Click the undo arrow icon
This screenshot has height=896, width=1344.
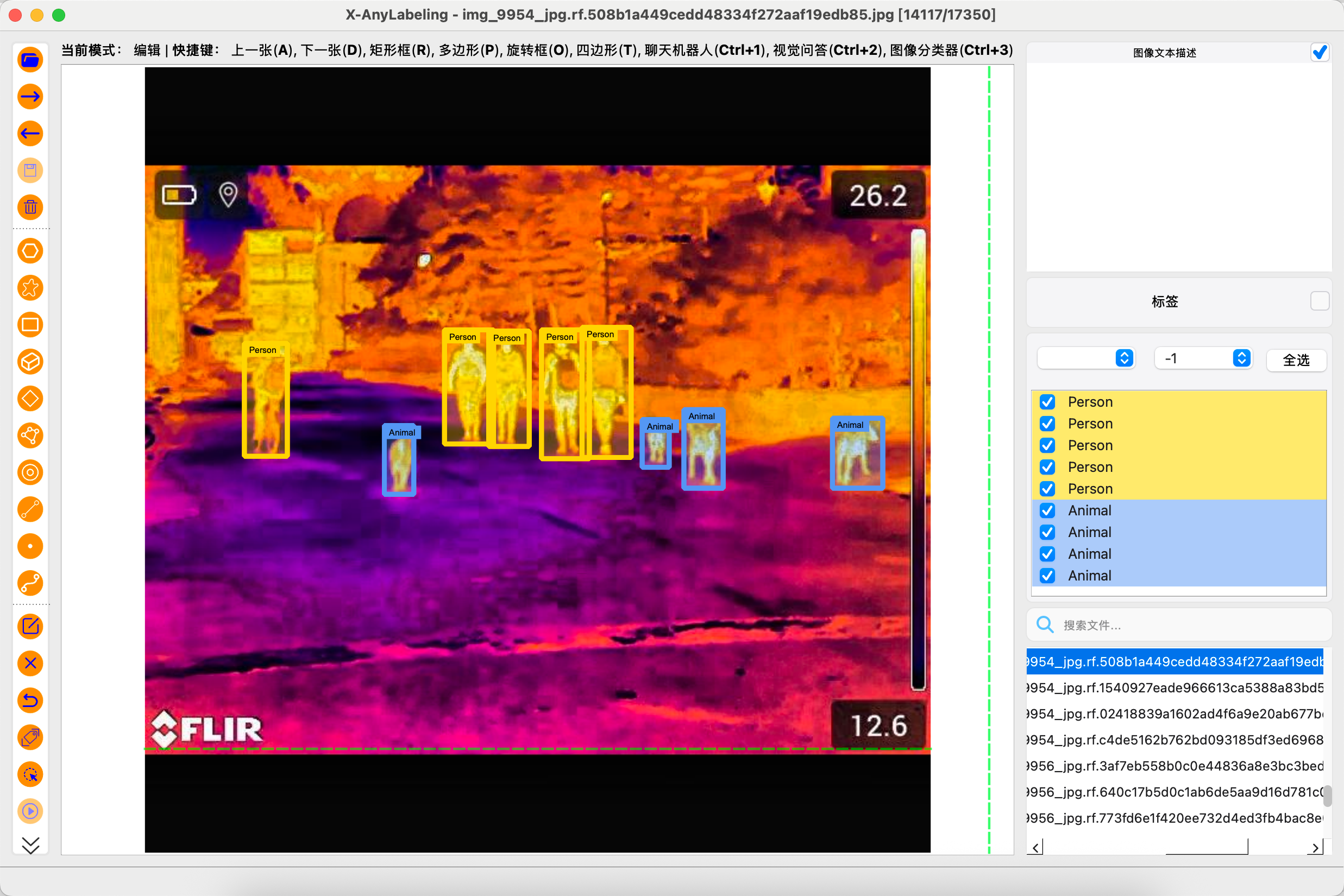point(30,700)
